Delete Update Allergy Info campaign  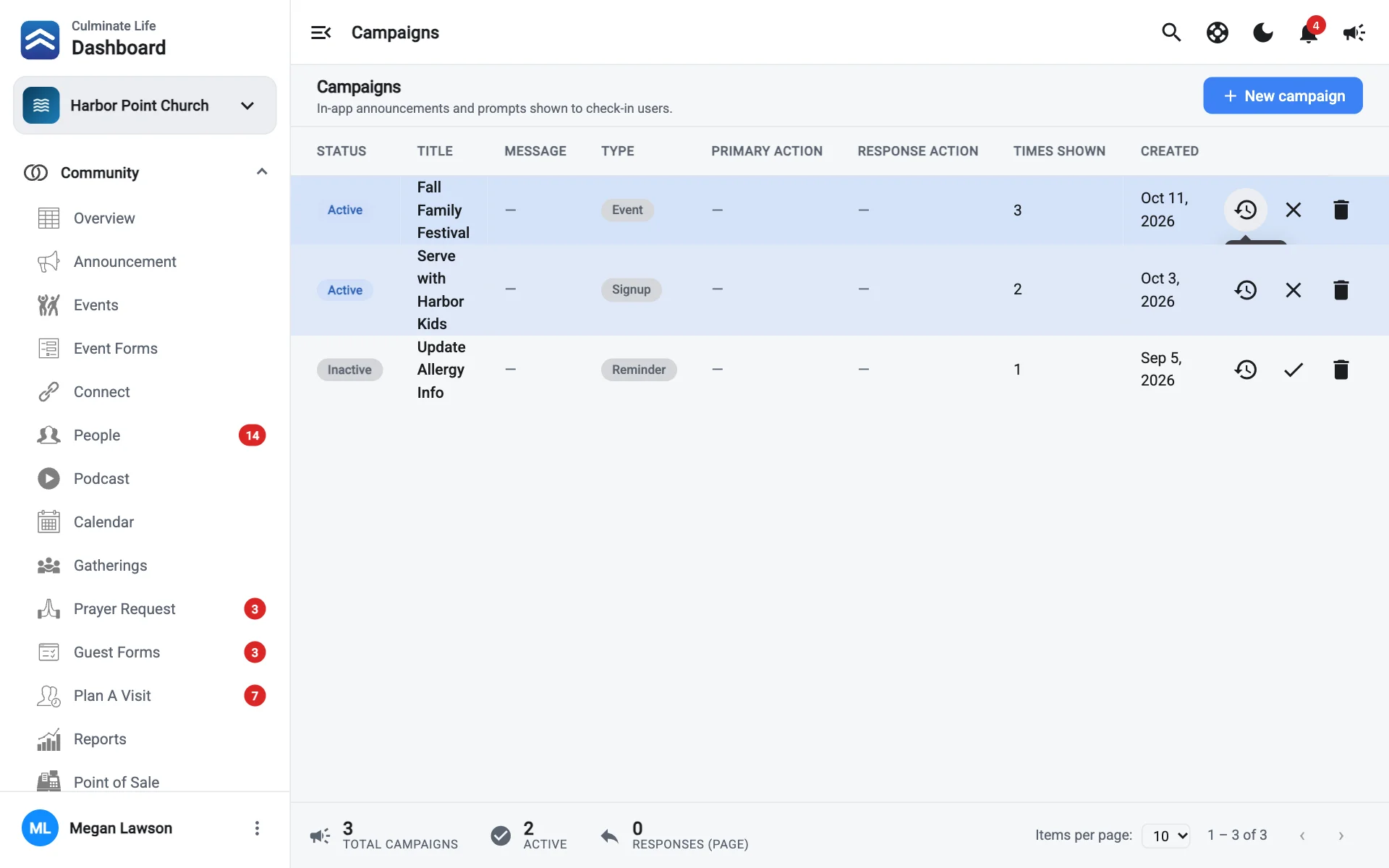1341,370
